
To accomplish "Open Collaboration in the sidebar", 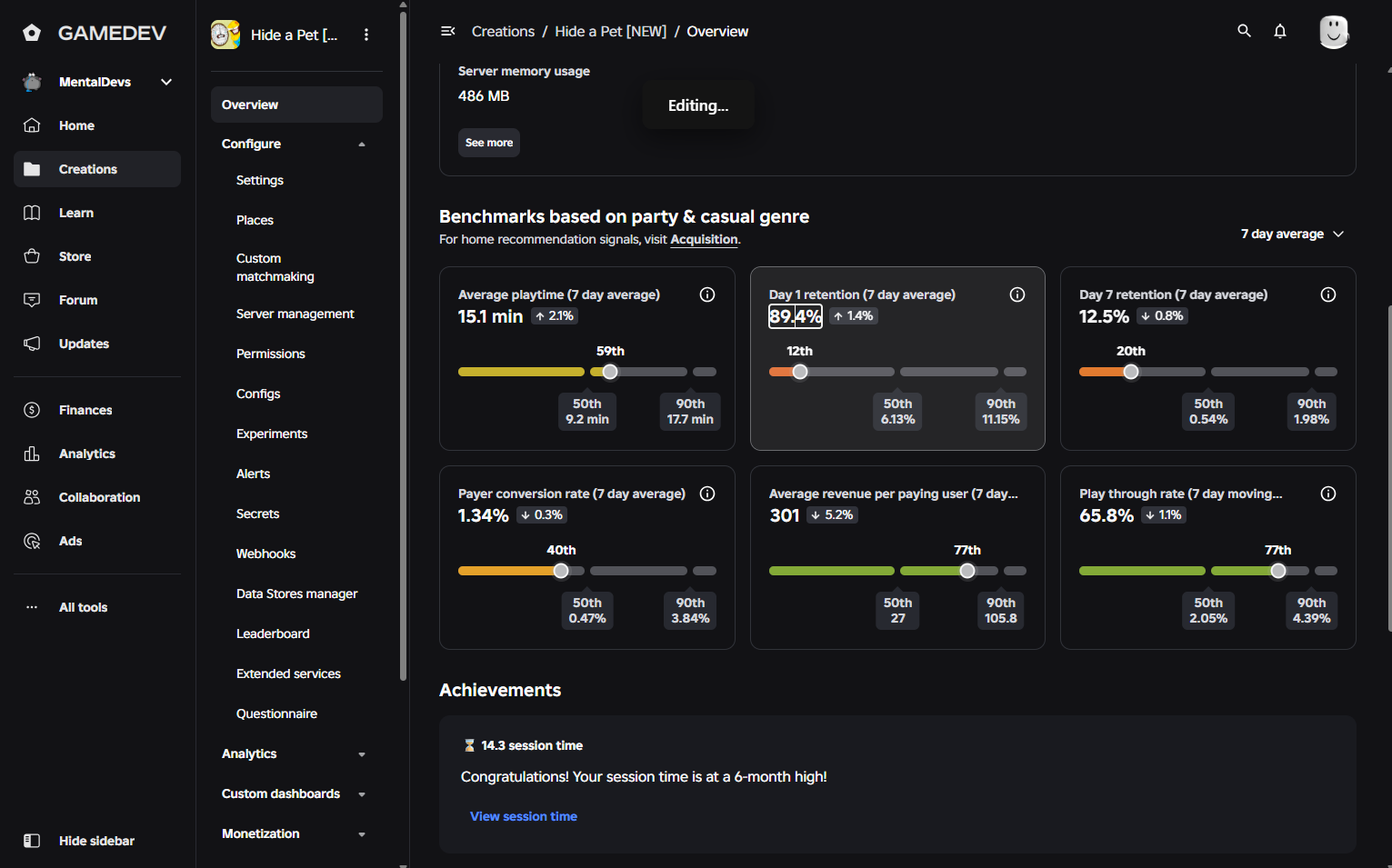I will [97, 497].
